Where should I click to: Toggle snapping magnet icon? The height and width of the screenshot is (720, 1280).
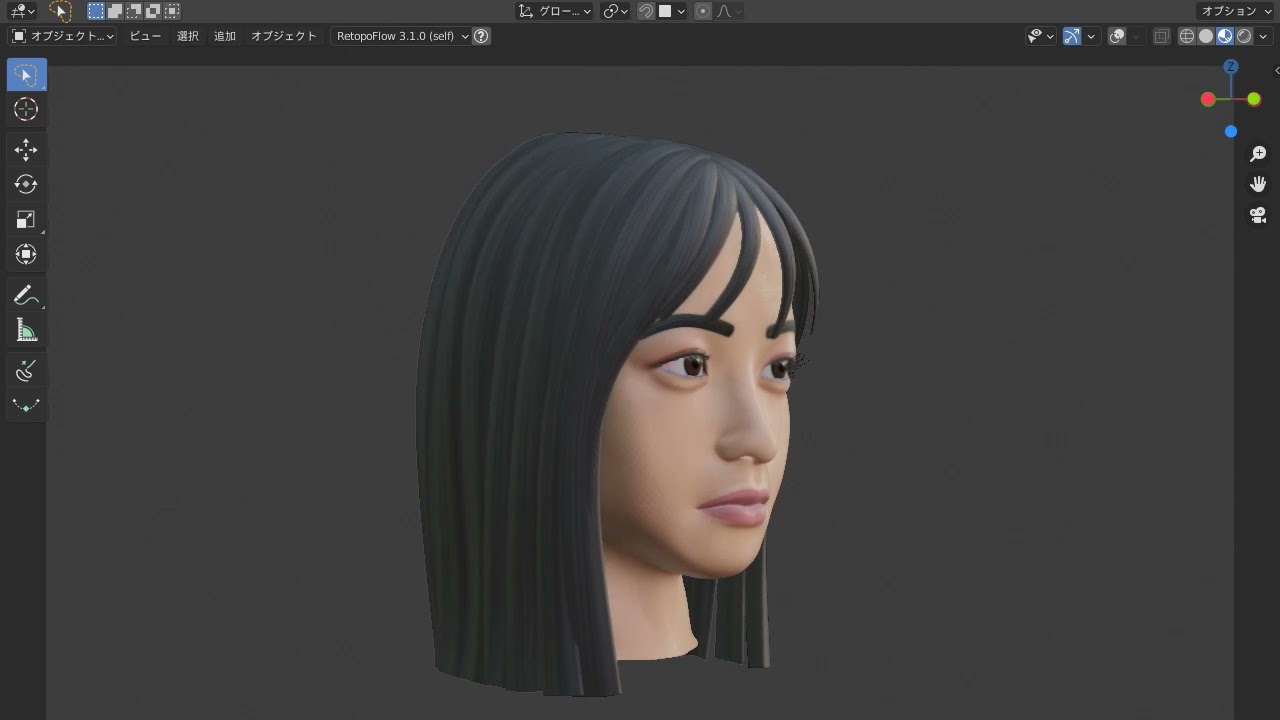point(646,11)
